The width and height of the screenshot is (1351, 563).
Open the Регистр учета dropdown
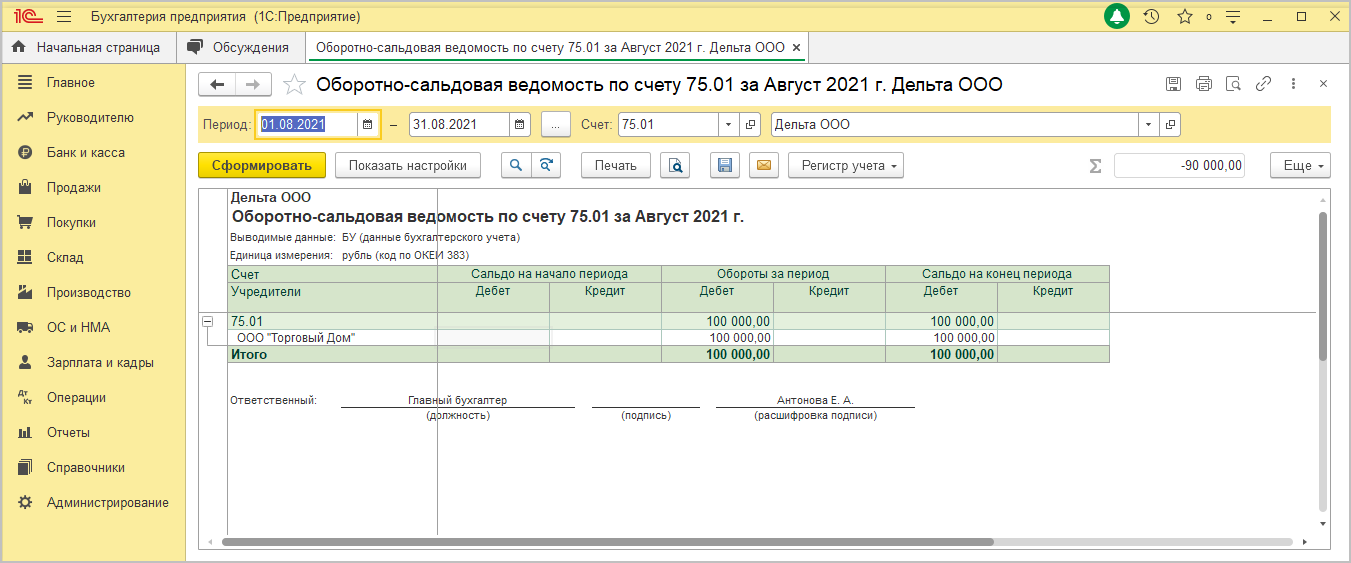coord(846,165)
